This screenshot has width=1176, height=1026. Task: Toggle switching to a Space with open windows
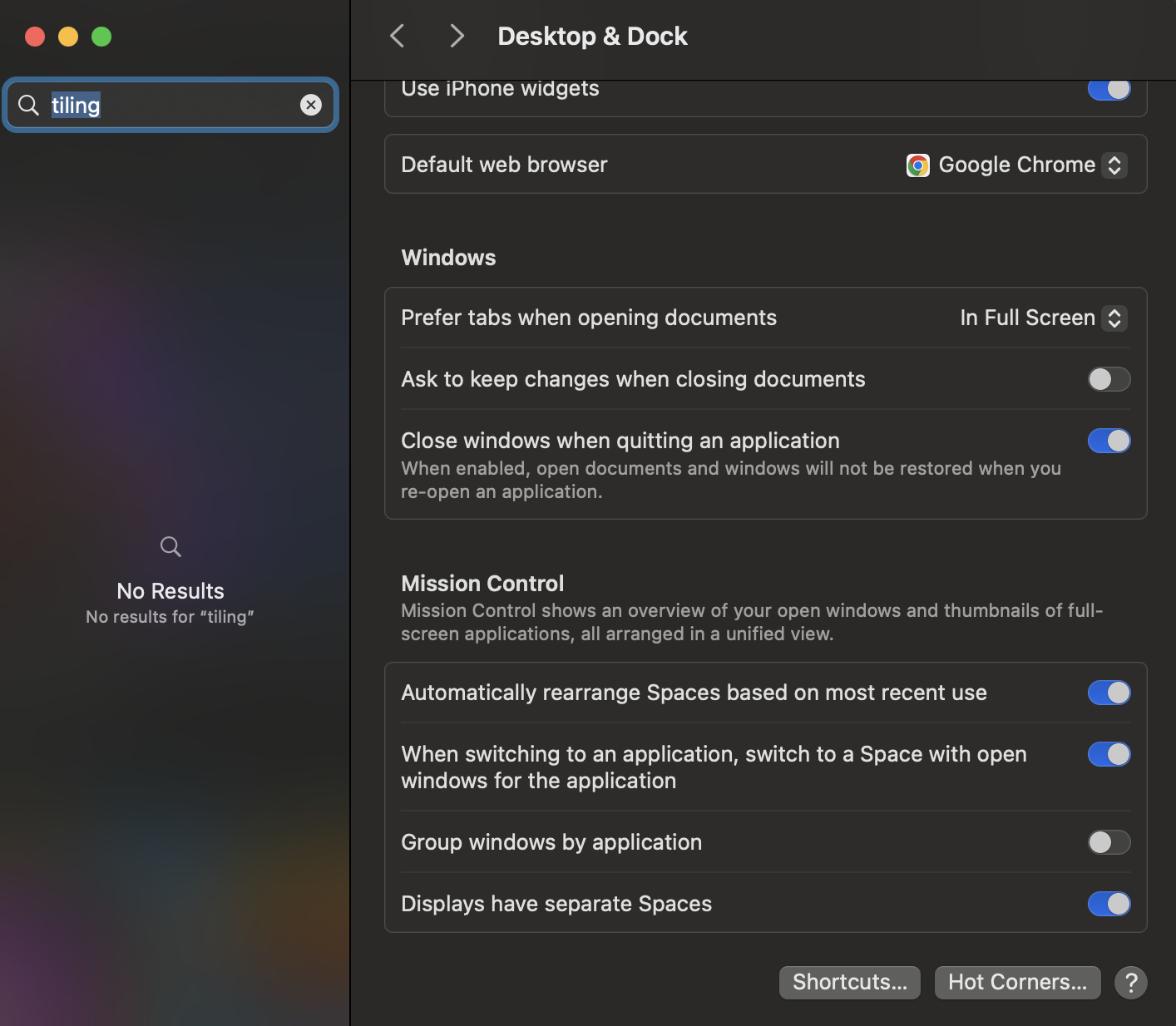pyautogui.click(x=1109, y=754)
